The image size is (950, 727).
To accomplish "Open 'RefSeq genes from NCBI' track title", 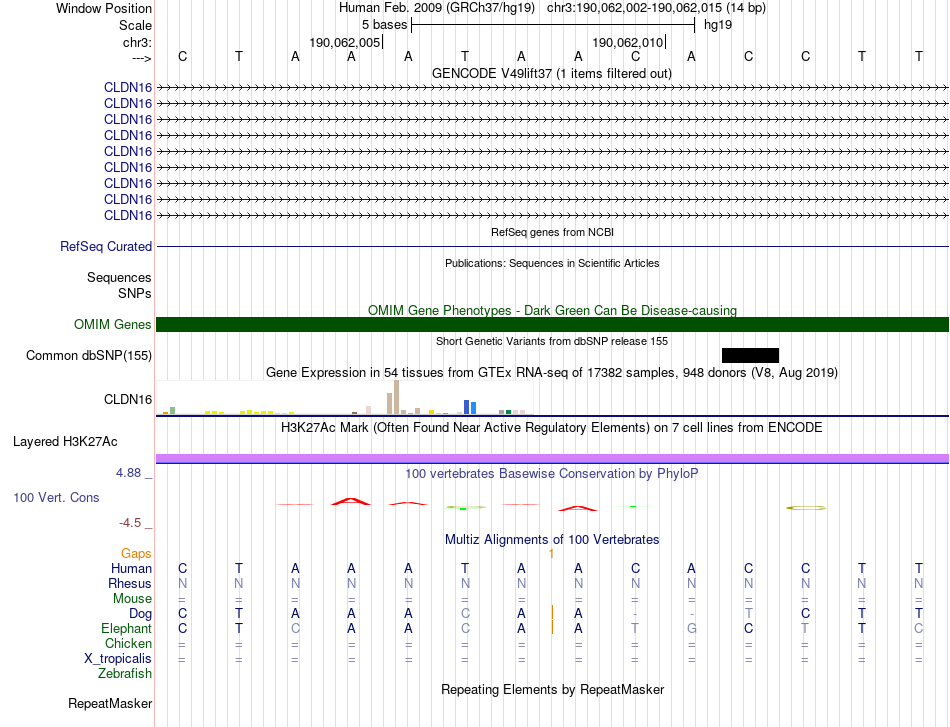I will (552, 232).
